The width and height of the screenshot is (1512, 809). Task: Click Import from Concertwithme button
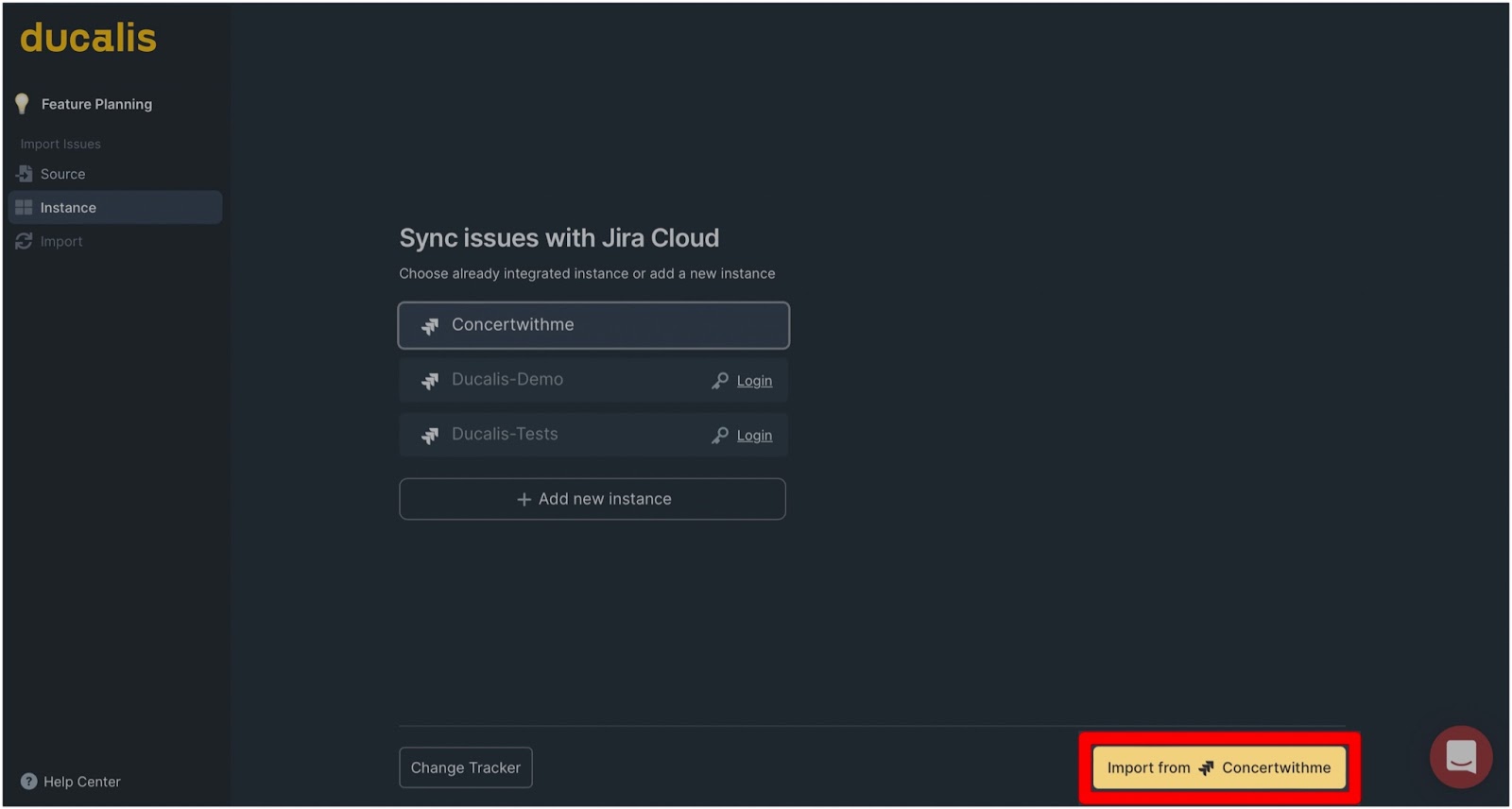point(1219,767)
